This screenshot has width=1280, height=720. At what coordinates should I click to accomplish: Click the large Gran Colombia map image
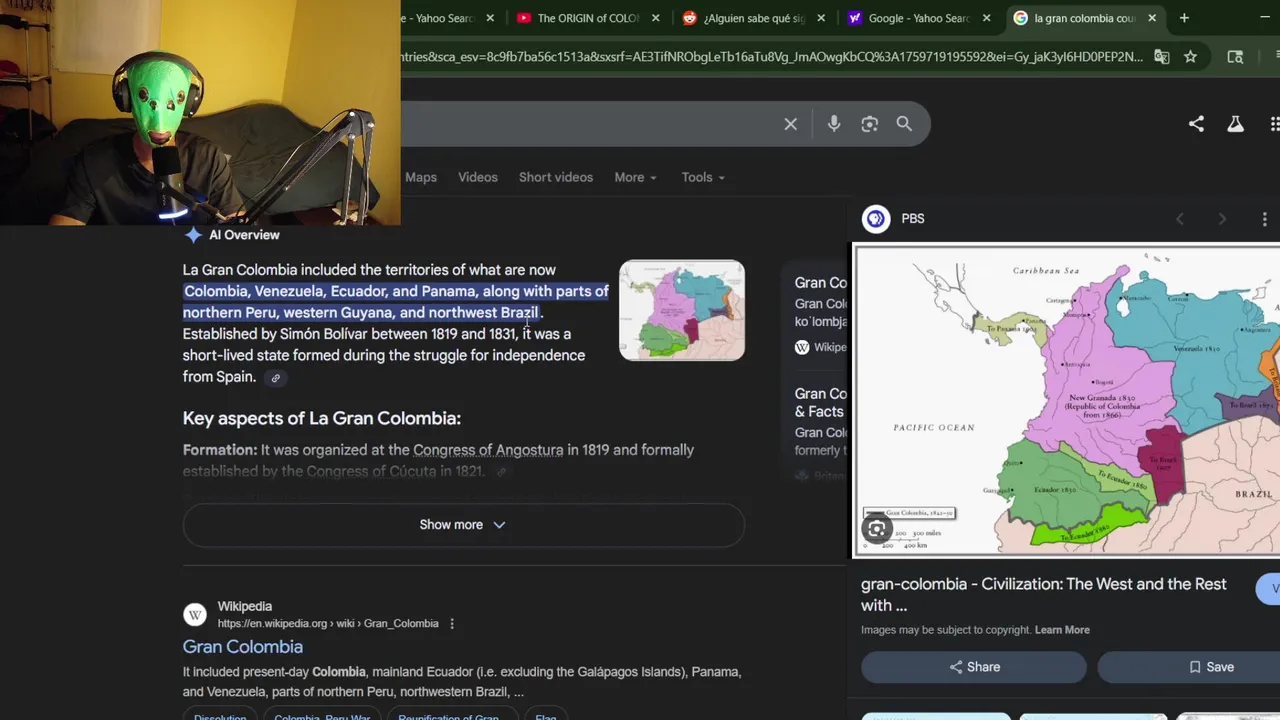pyautogui.click(x=1066, y=400)
